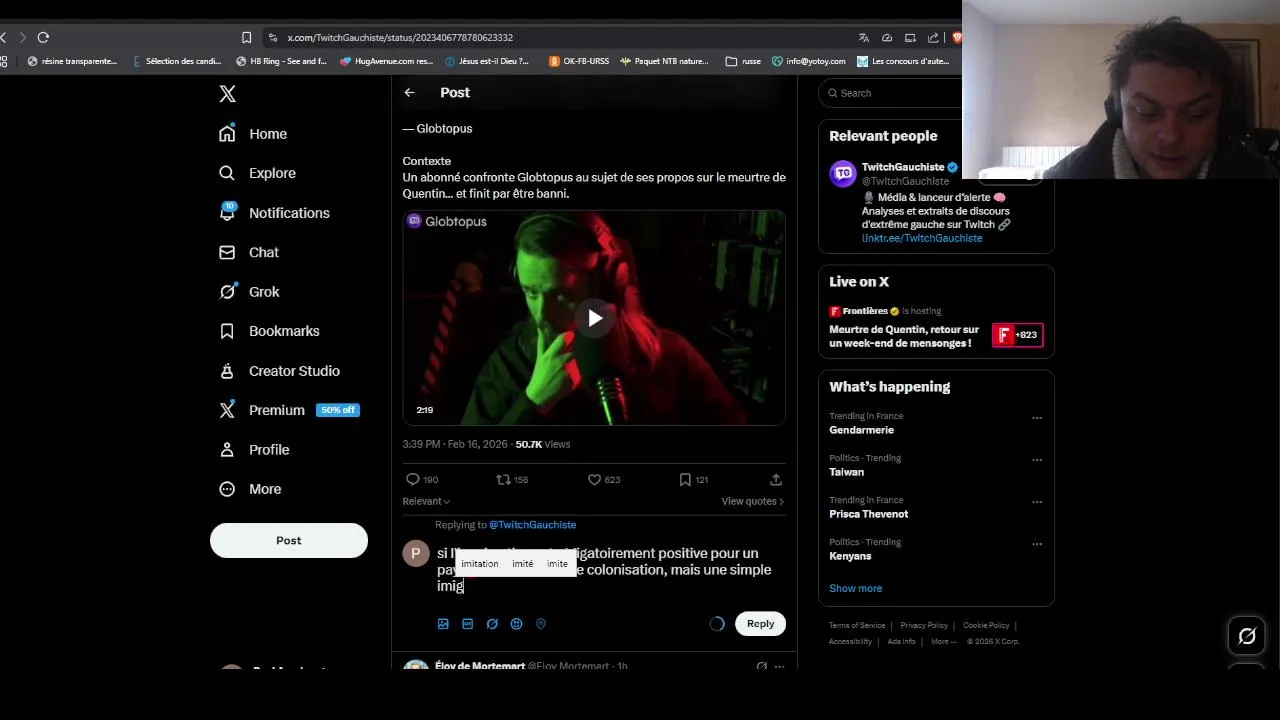This screenshot has height=720, width=1280.
Task: Open the Gendarmerie trend
Action: click(861, 430)
